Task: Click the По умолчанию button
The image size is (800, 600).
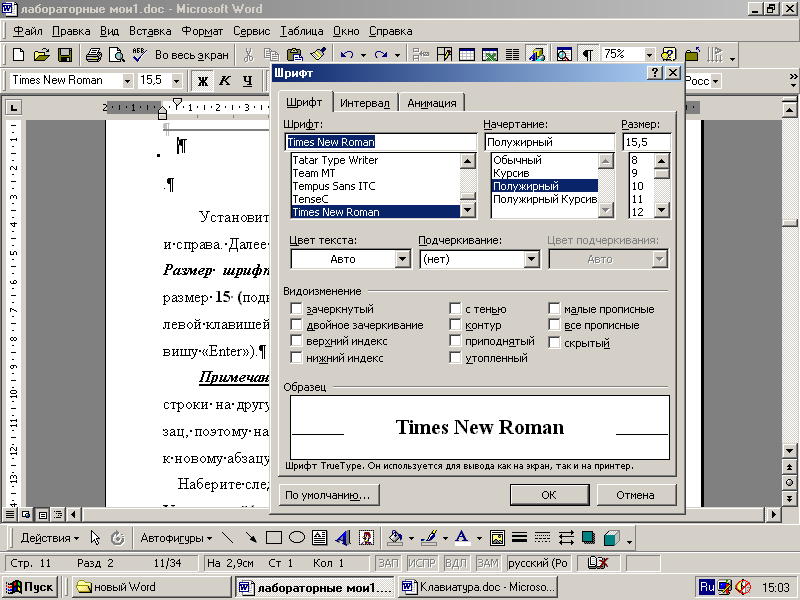Action: click(329, 495)
